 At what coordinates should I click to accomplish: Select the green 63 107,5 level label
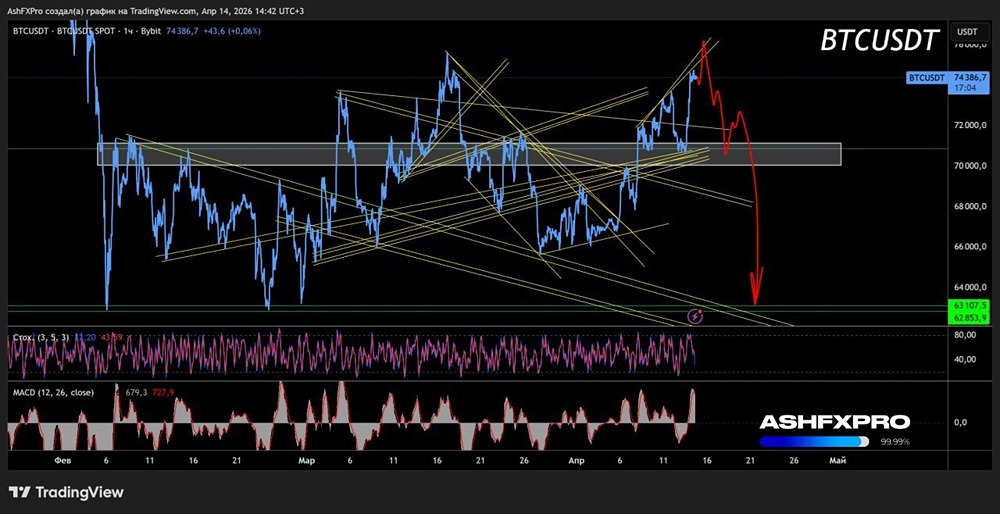click(969, 307)
